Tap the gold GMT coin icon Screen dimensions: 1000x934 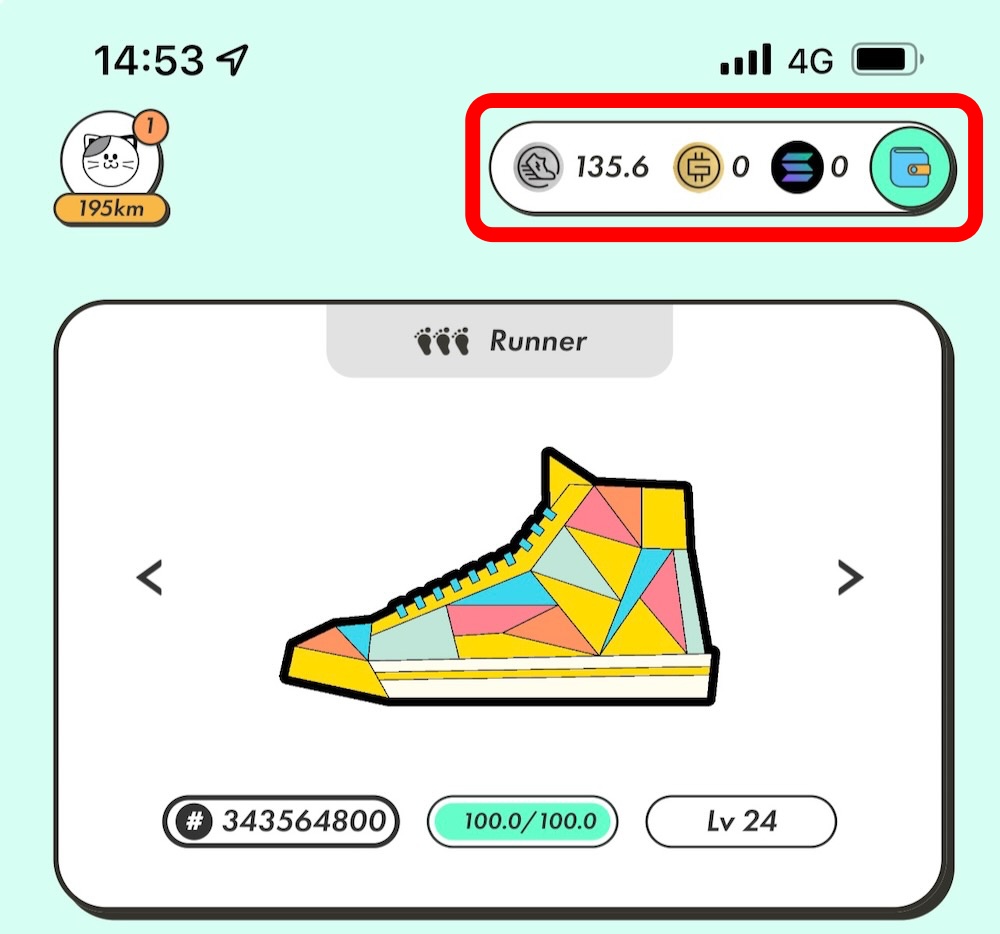(x=698, y=167)
